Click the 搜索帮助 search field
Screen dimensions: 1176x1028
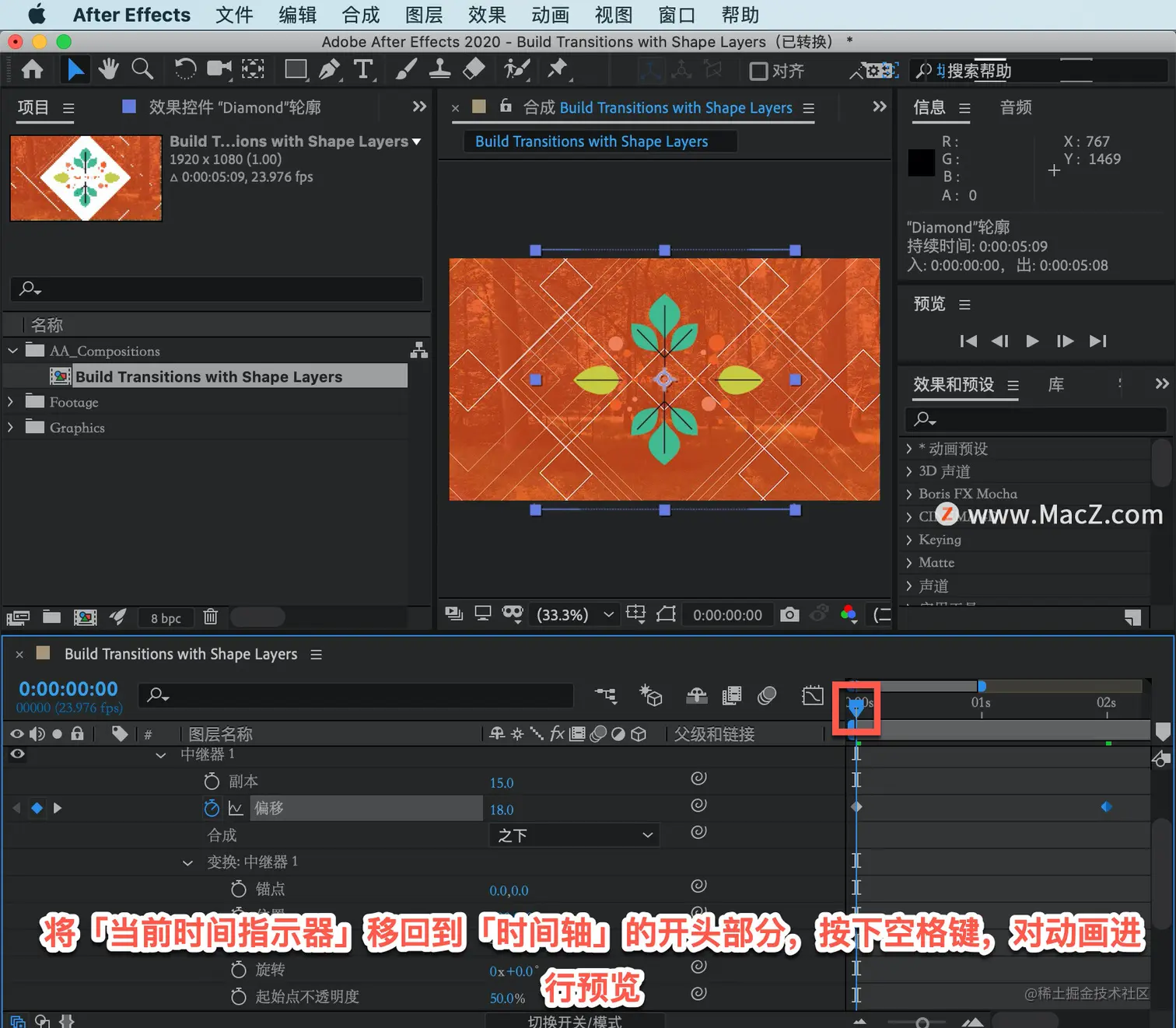pyautogui.click(x=1038, y=71)
